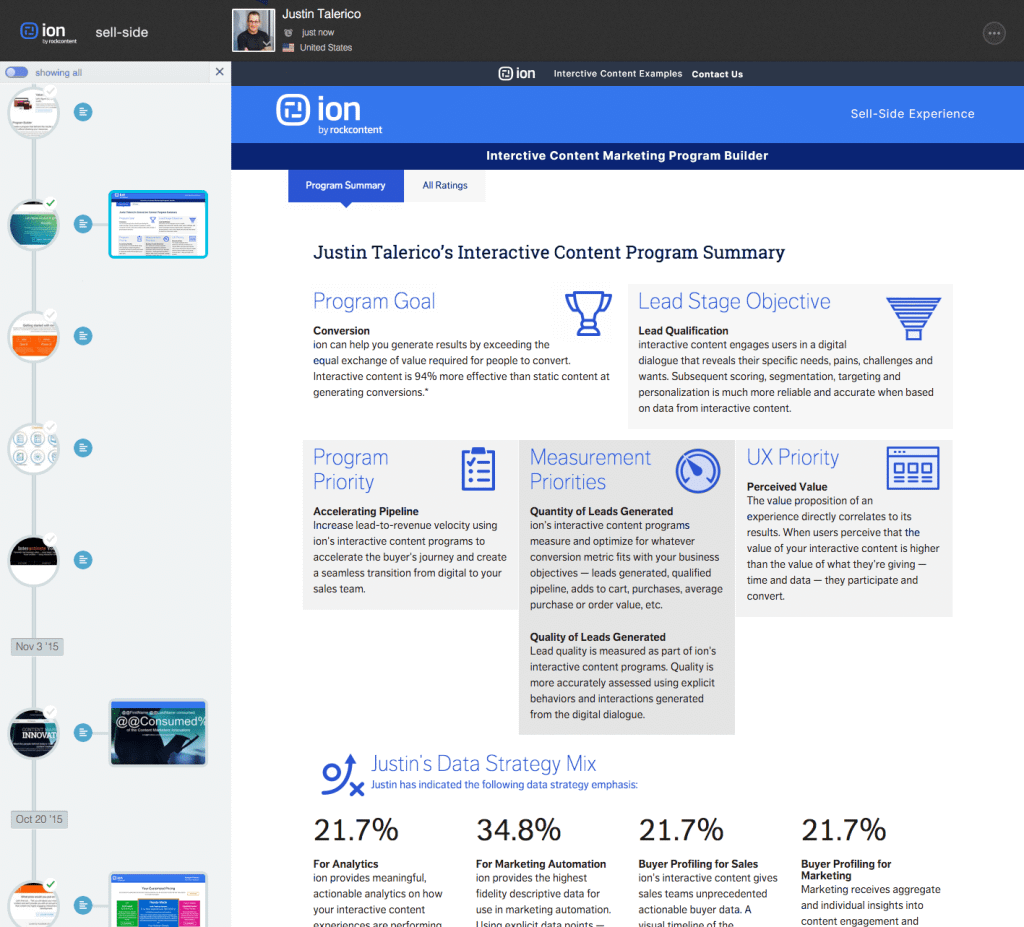Click the Lead Stage Objective funnel icon

click(x=913, y=318)
